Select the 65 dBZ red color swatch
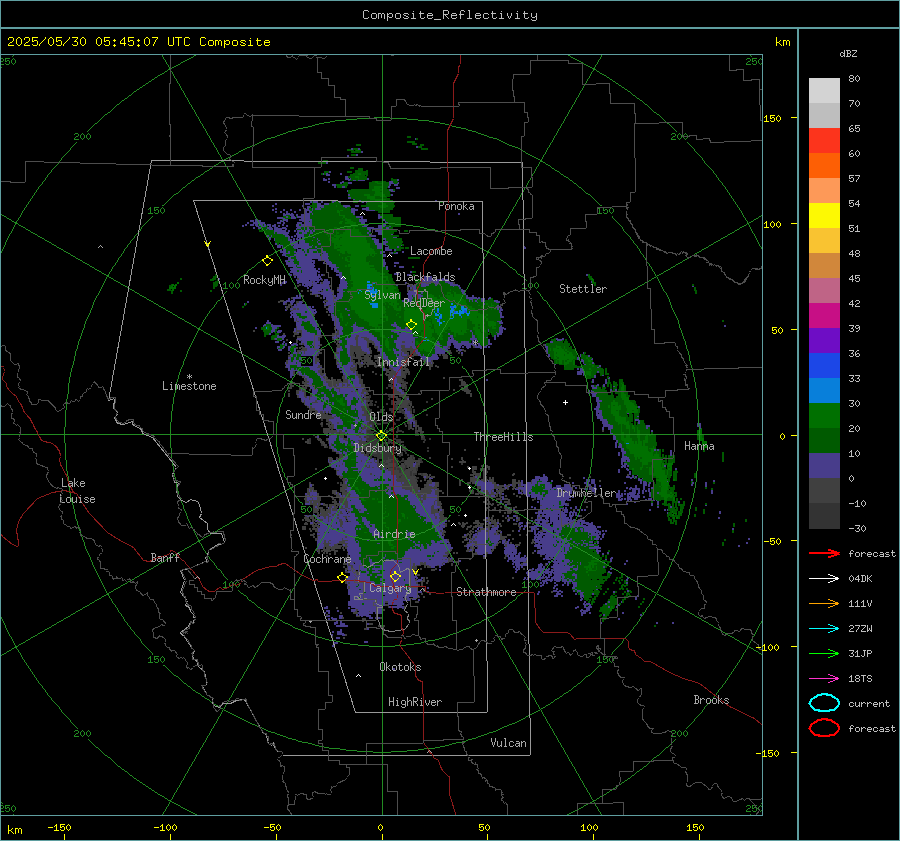Viewport: 900px width, 841px height. click(x=824, y=140)
